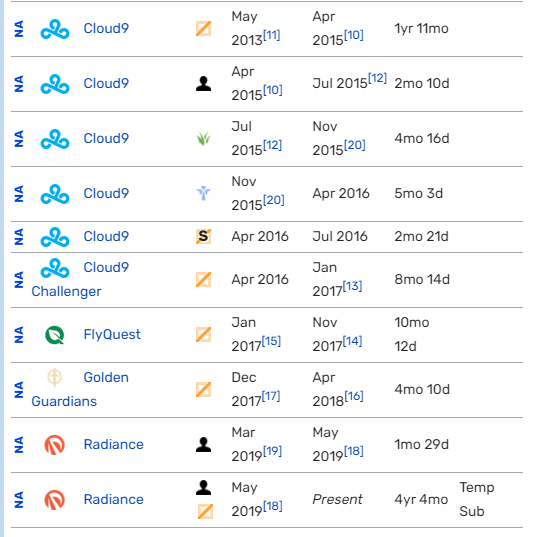This screenshot has width=553, height=537.
Task: Click the green FlyQuest logo
Action: point(55,335)
